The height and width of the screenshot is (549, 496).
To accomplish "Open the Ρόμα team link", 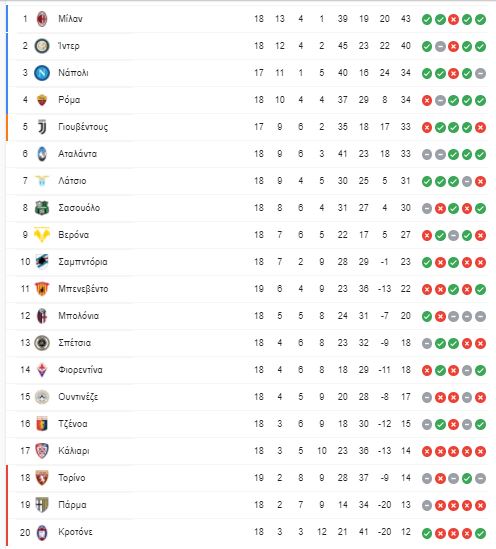I will click(x=69, y=100).
